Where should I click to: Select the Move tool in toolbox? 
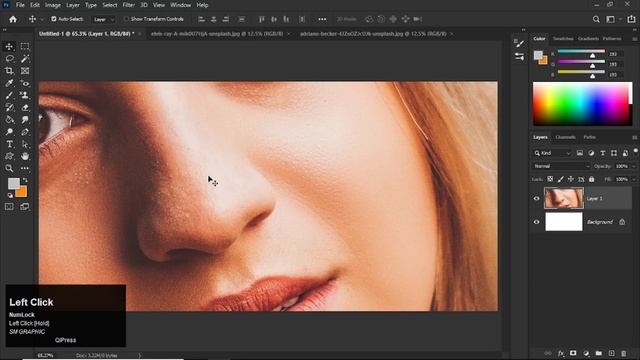[9, 47]
